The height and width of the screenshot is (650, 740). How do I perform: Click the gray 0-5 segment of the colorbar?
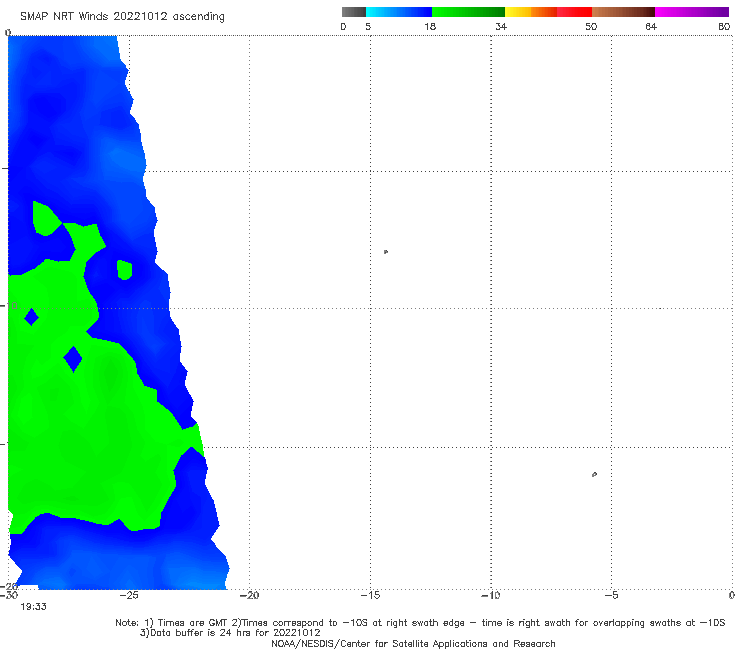[354, 12]
